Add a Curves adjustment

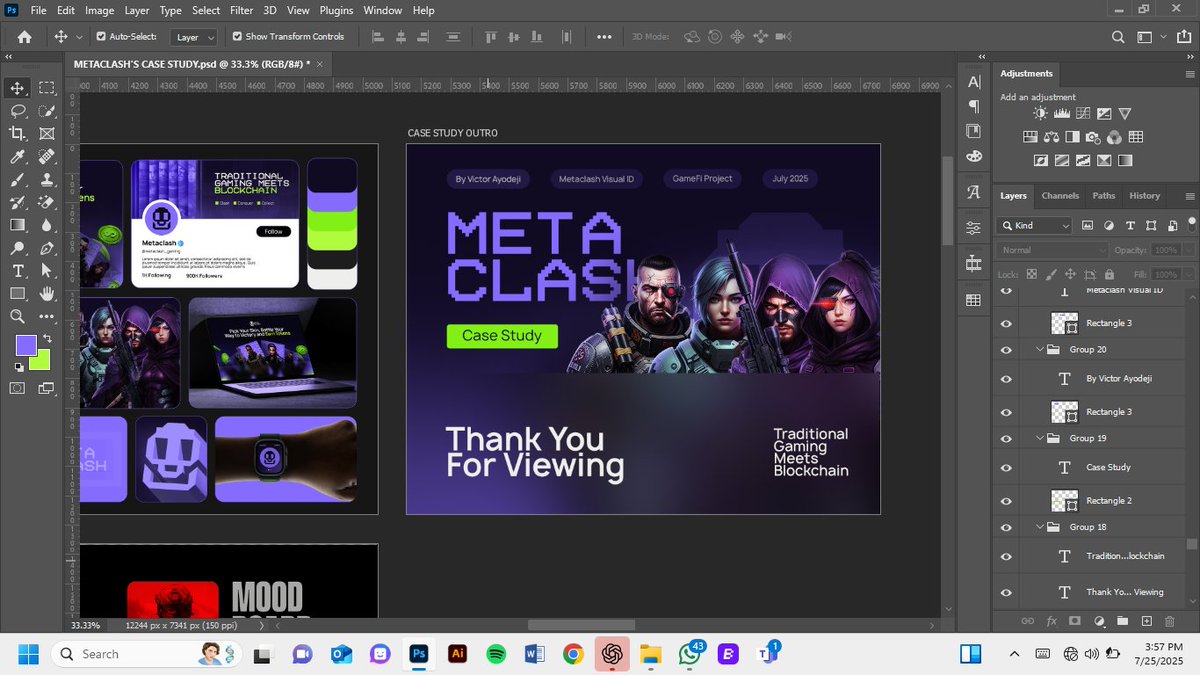pos(1082,114)
